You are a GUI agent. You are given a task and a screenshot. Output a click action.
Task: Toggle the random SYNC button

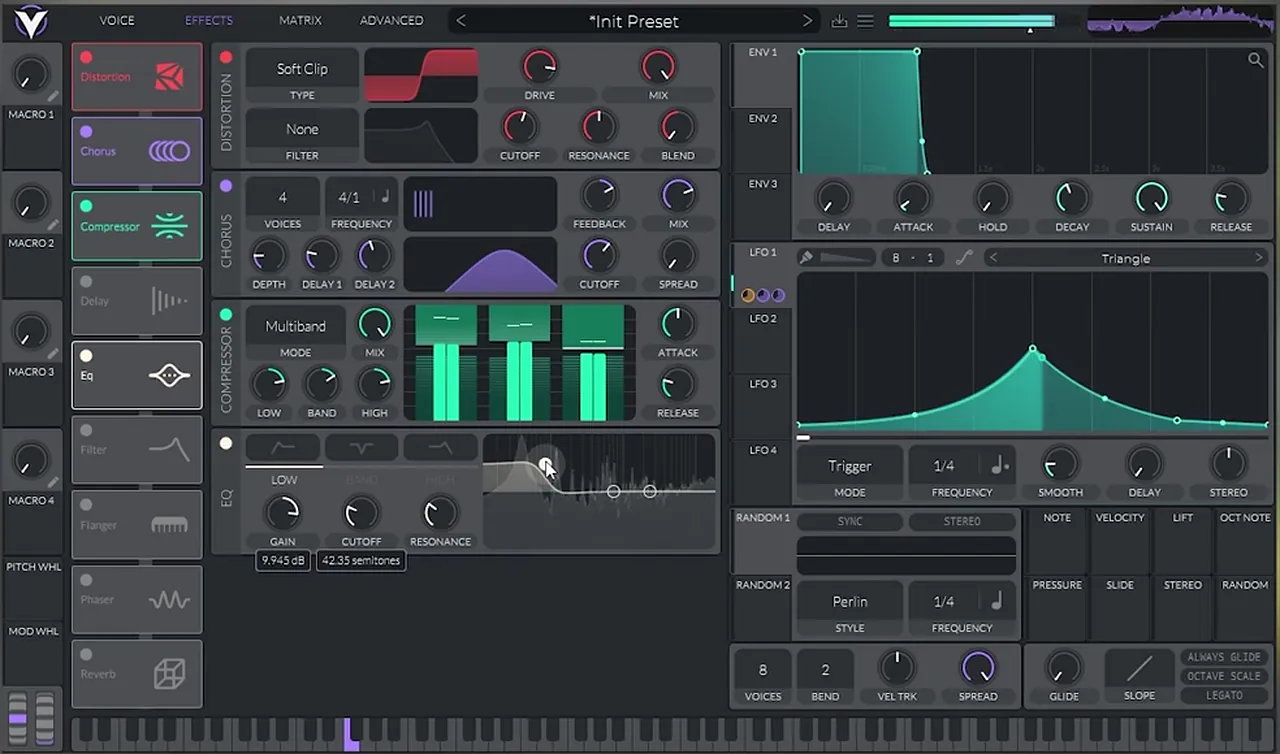850,521
